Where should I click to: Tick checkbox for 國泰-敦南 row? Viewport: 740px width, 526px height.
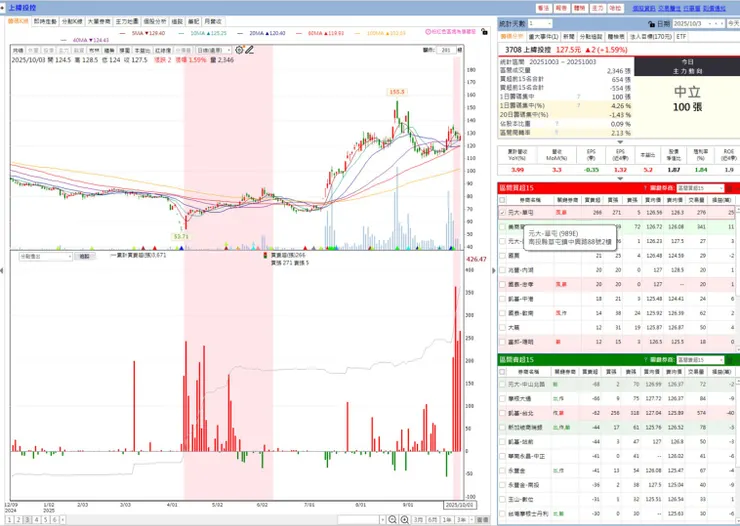[x=502, y=313]
